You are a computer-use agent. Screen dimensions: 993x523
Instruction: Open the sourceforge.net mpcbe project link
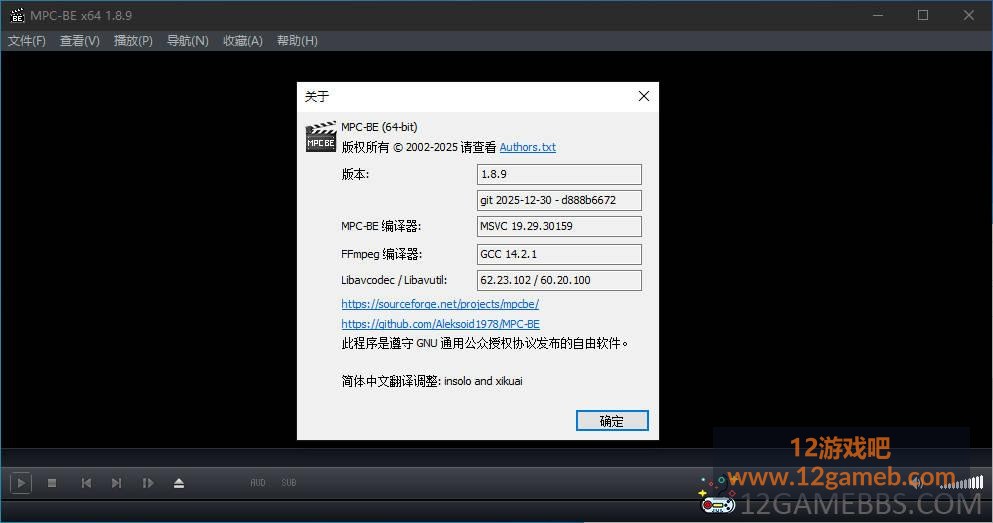pyautogui.click(x=440, y=304)
